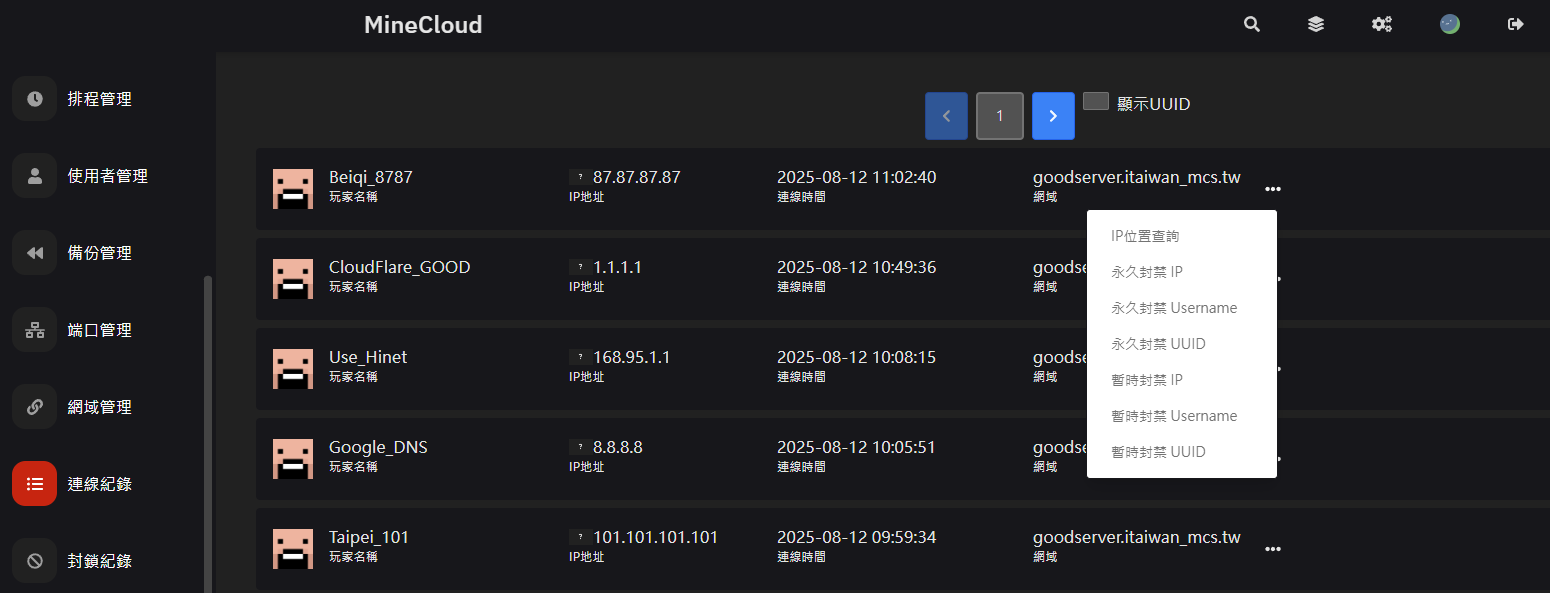Choose 永久封禁 Username in the menu
The width and height of the screenshot is (1550, 593).
click(x=1174, y=308)
